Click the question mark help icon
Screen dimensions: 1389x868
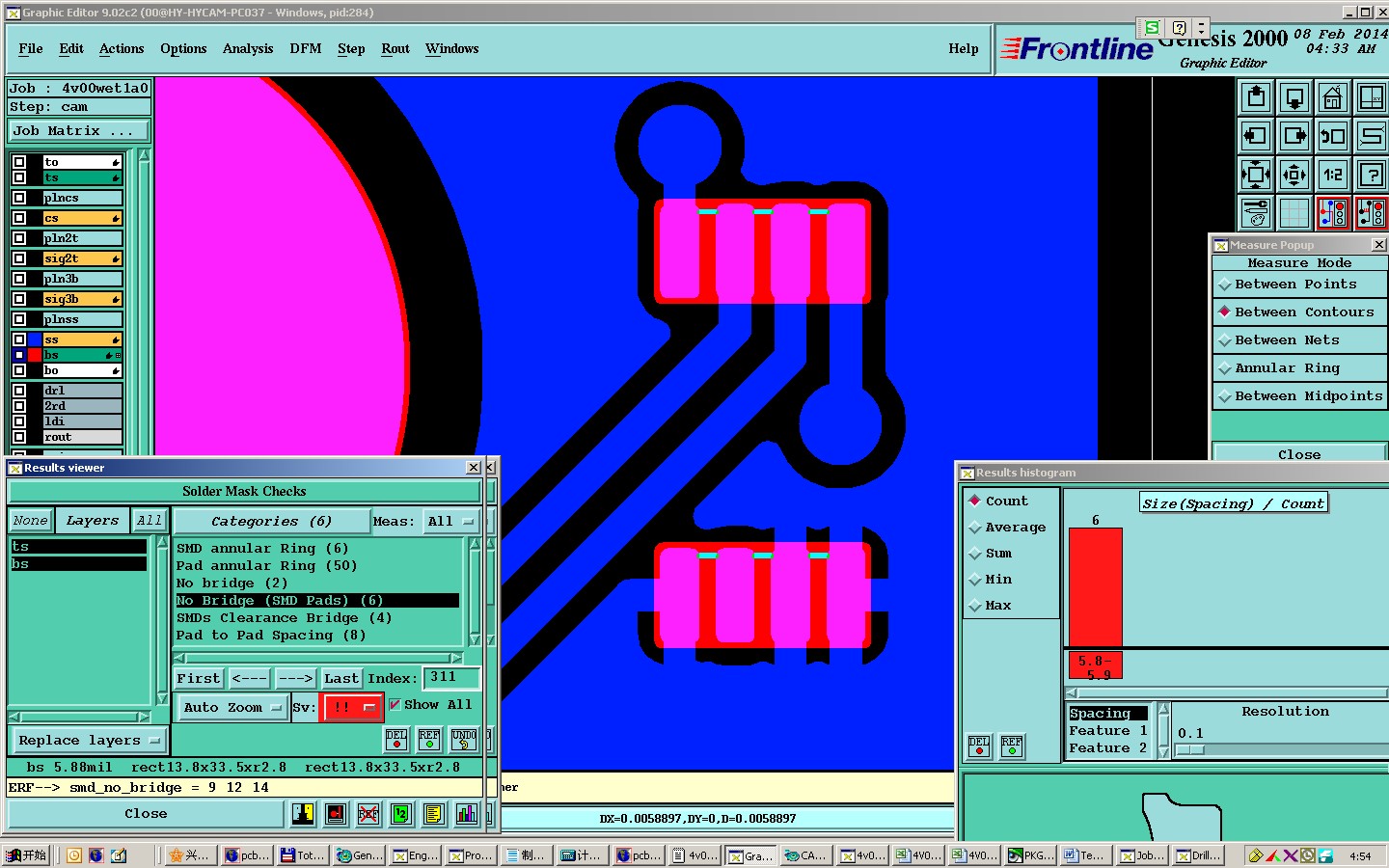tap(1372, 175)
